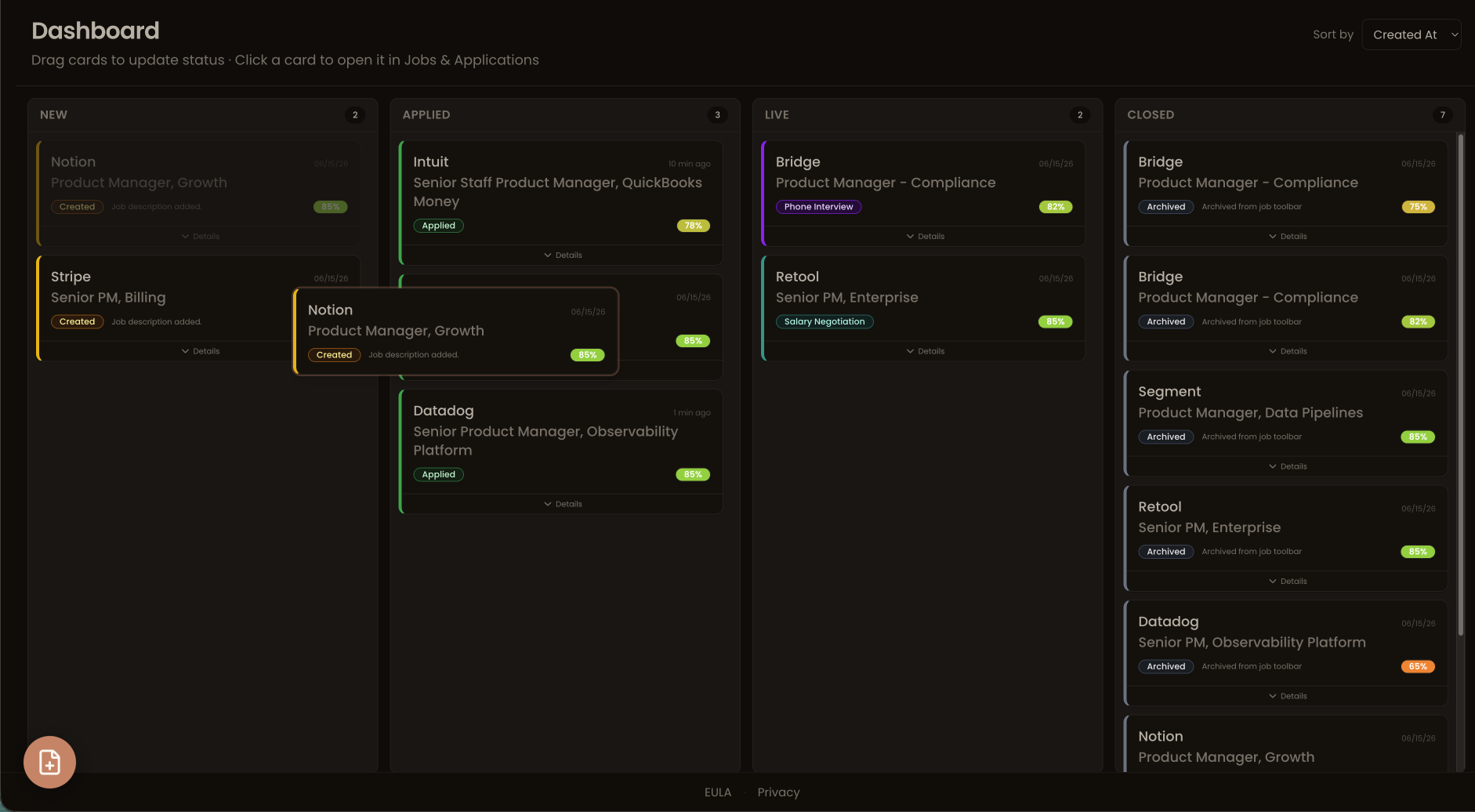The image size is (1475, 812).
Task: Click the dragged Notion Product Manager card
Action: tap(456, 332)
